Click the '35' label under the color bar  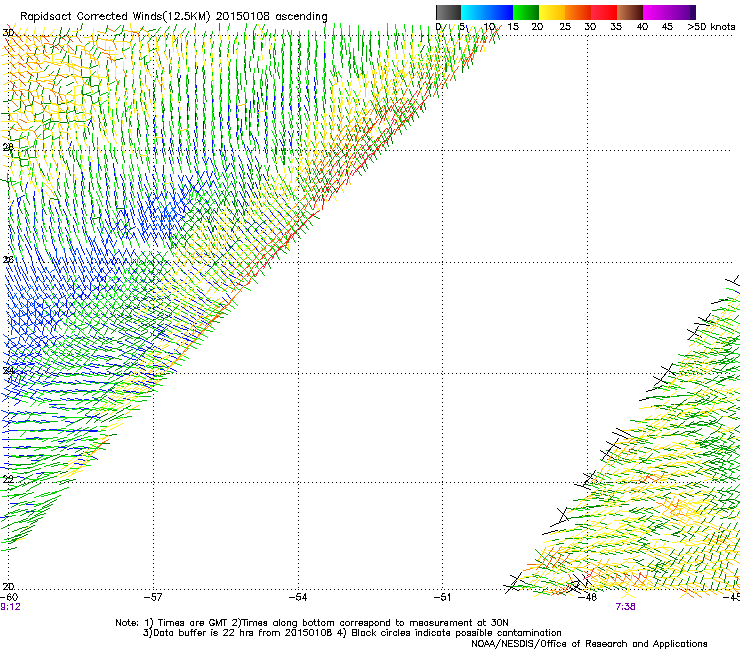pos(616,27)
